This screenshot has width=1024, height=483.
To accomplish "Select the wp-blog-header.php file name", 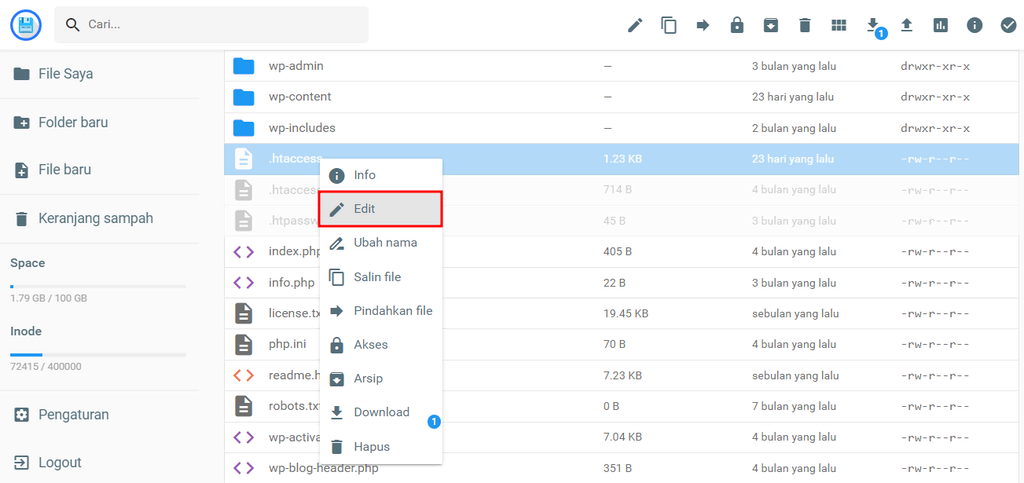I will pyautogui.click(x=323, y=468).
